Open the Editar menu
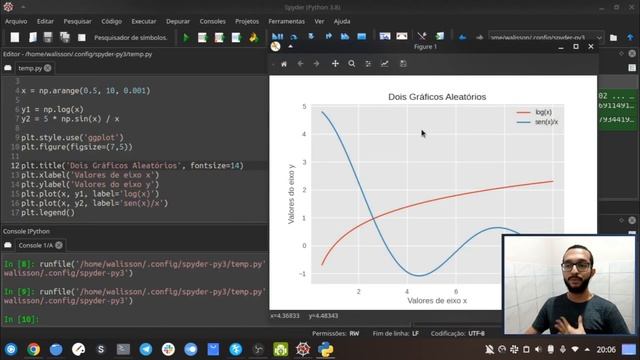Viewport: 640px width, 360px height. pos(45,21)
